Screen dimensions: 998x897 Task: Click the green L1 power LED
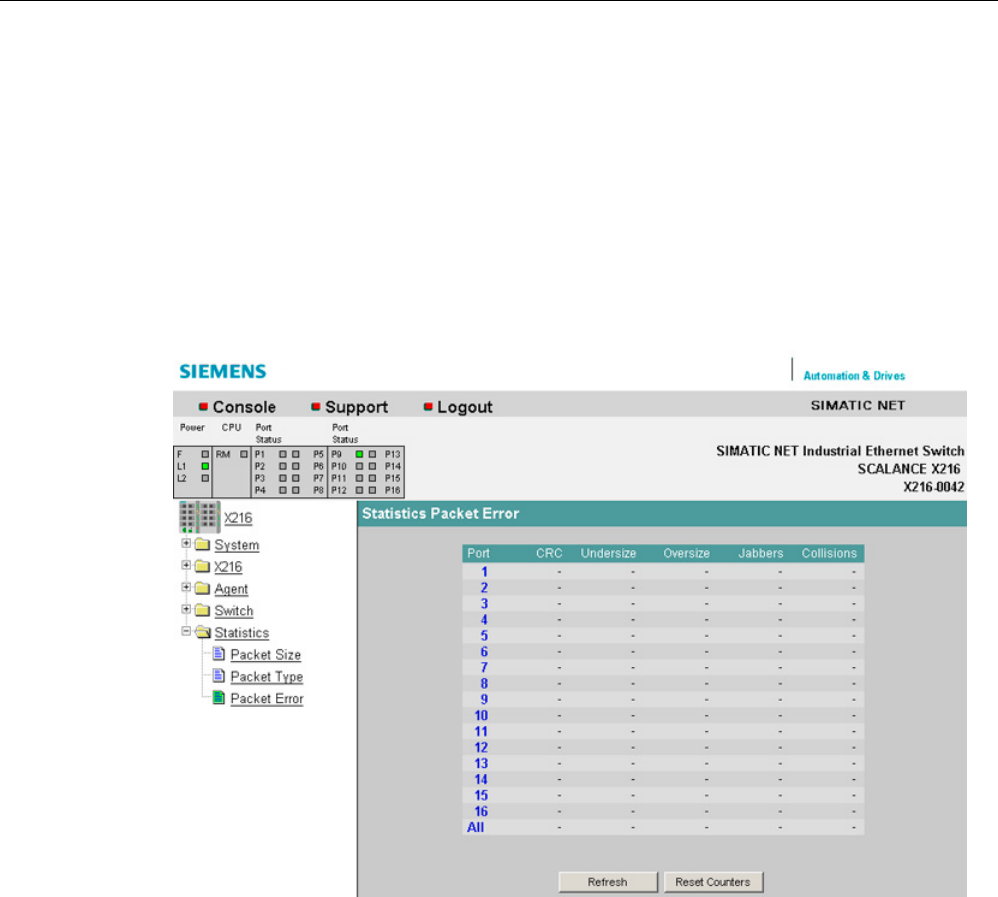205,466
